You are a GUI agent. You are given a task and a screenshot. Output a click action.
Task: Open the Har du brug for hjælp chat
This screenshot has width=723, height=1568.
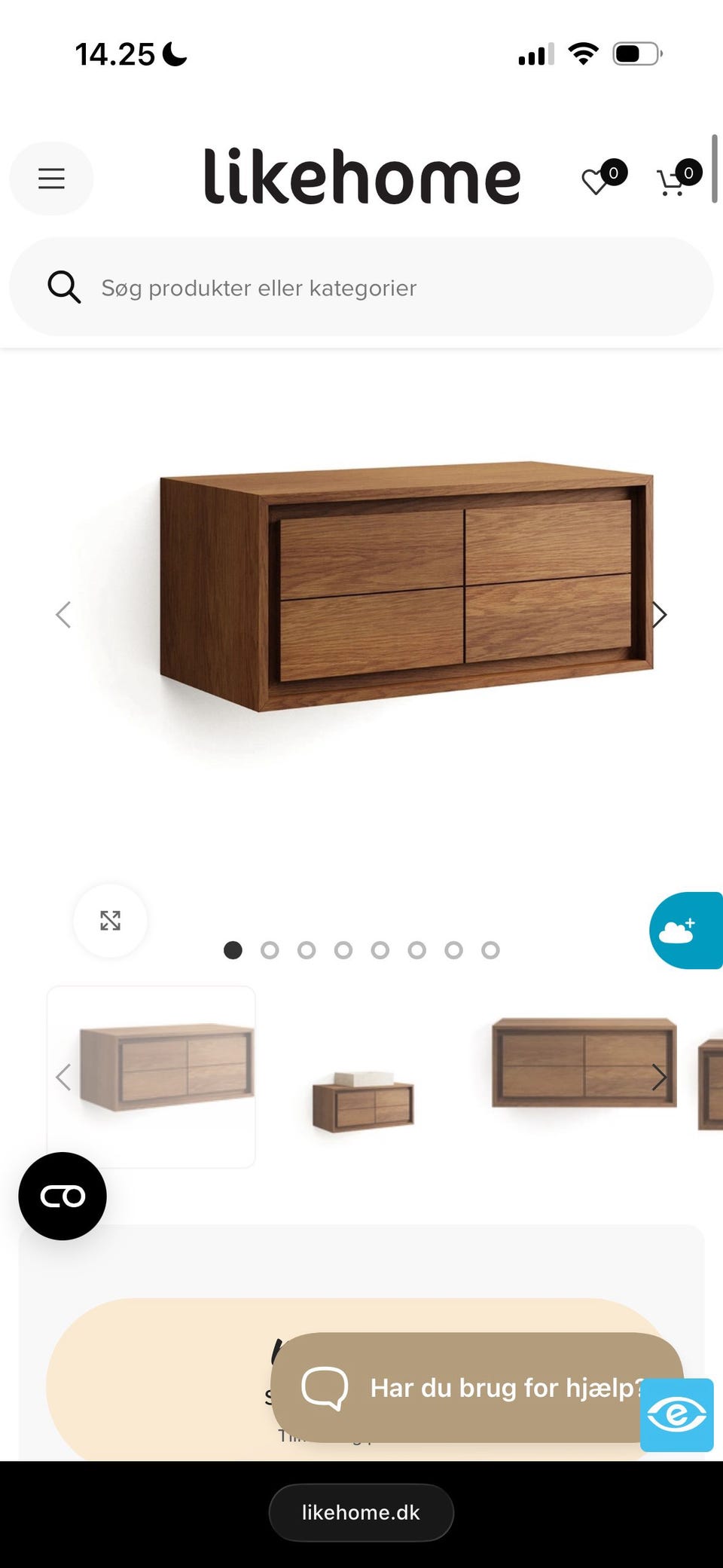pyautogui.click(x=477, y=1387)
